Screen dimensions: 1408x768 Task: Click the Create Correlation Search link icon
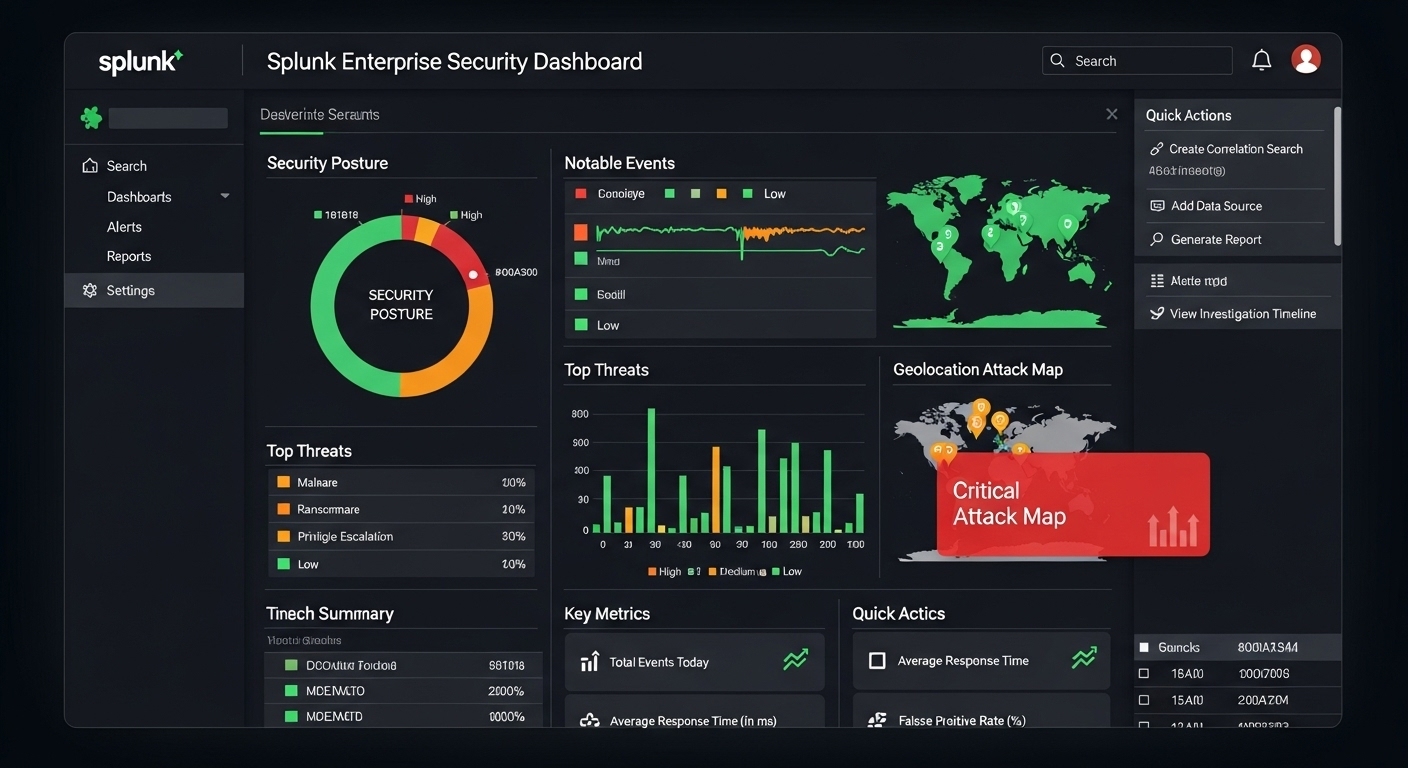tap(1157, 149)
